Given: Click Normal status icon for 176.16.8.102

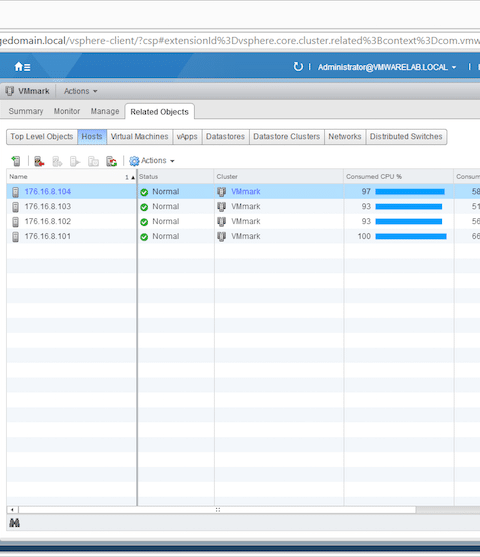Looking at the screenshot, I should [144, 222].
